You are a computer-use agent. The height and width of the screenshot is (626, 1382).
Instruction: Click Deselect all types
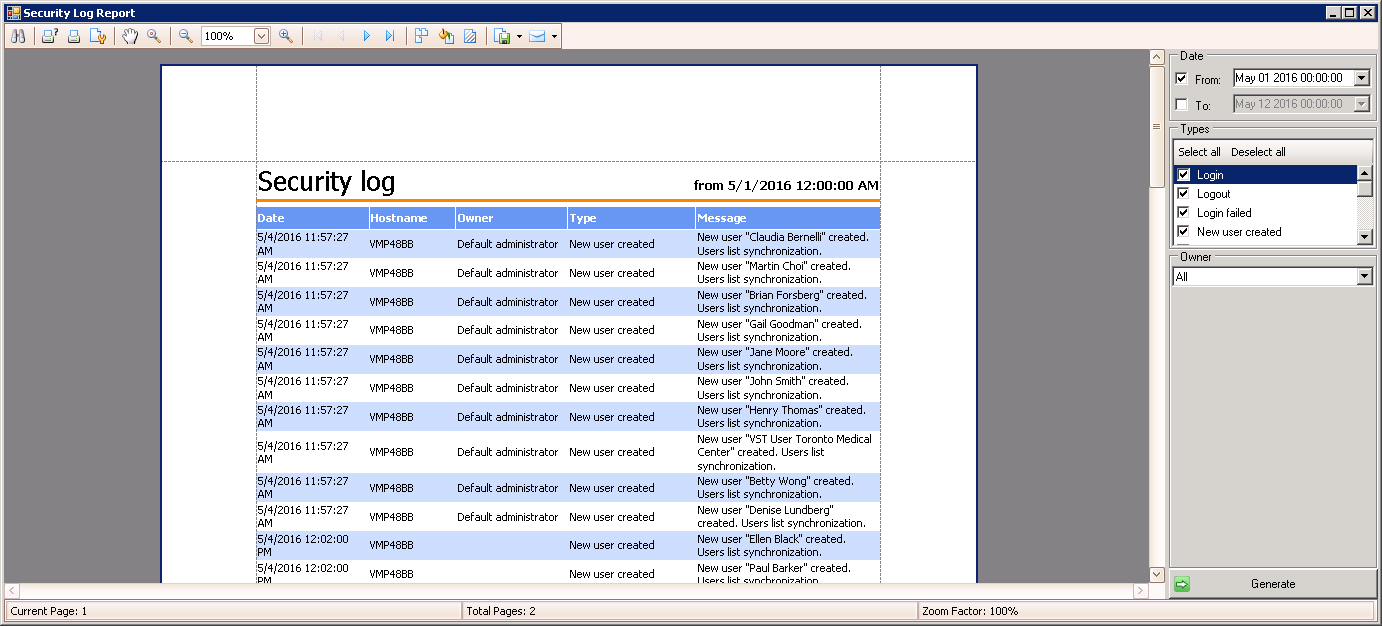[1258, 152]
